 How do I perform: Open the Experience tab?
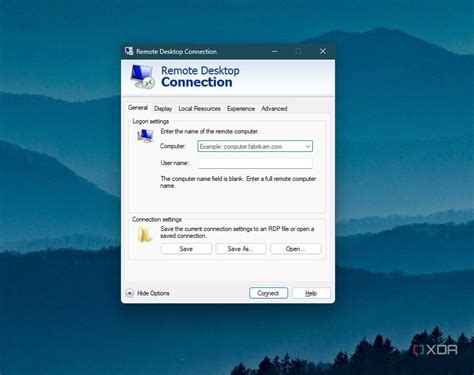click(x=241, y=109)
